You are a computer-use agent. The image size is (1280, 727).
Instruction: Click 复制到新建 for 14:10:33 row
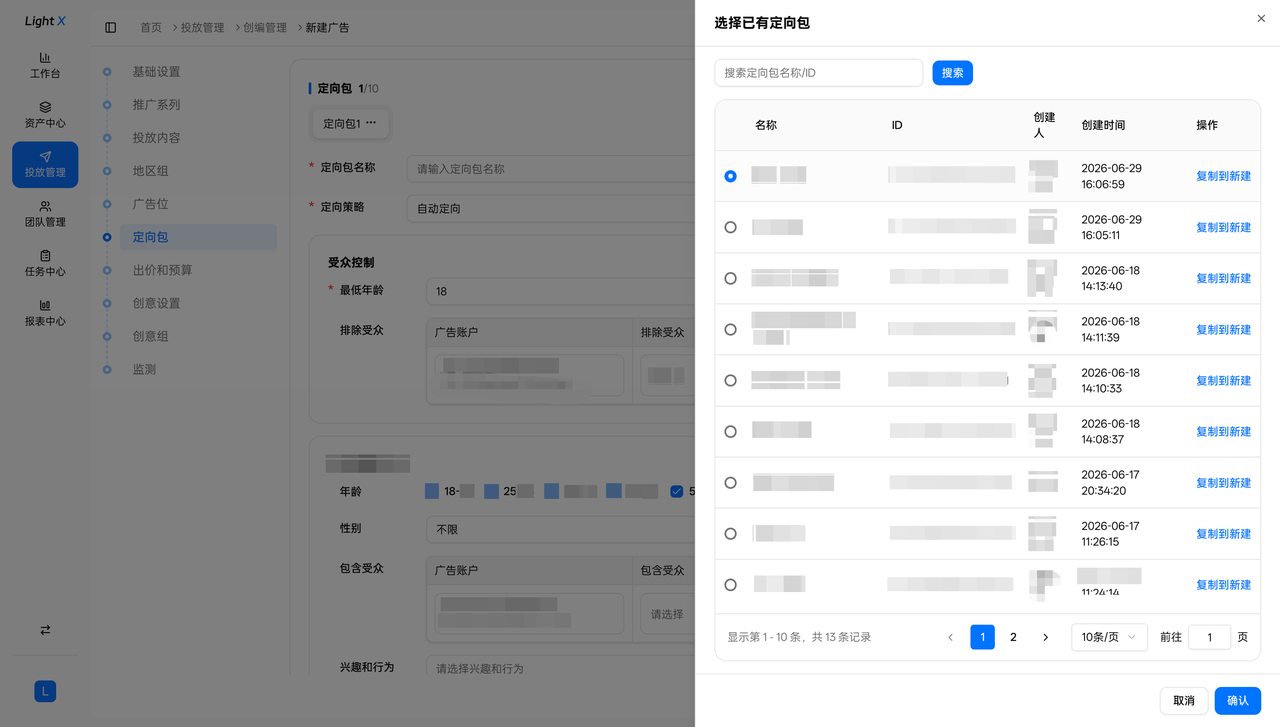1223,380
